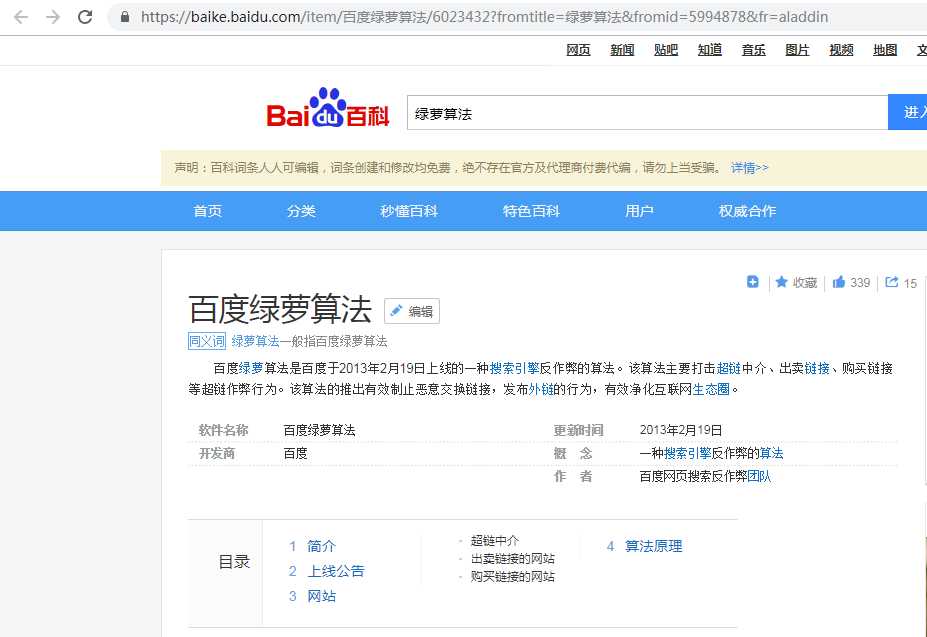Image resolution: width=927 pixels, height=637 pixels.
Task: Click 算法 link in 概念 row
Action: [772, 454]
